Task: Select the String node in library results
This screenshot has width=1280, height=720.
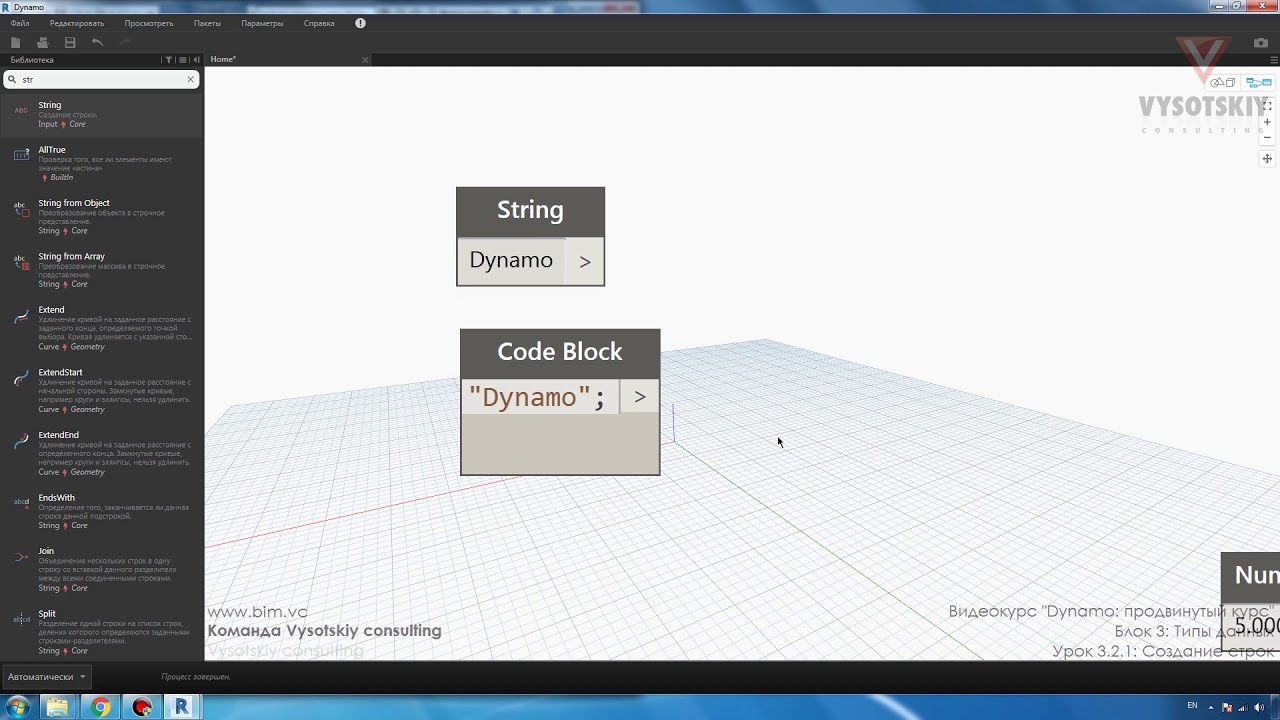Action: [102, 114]
